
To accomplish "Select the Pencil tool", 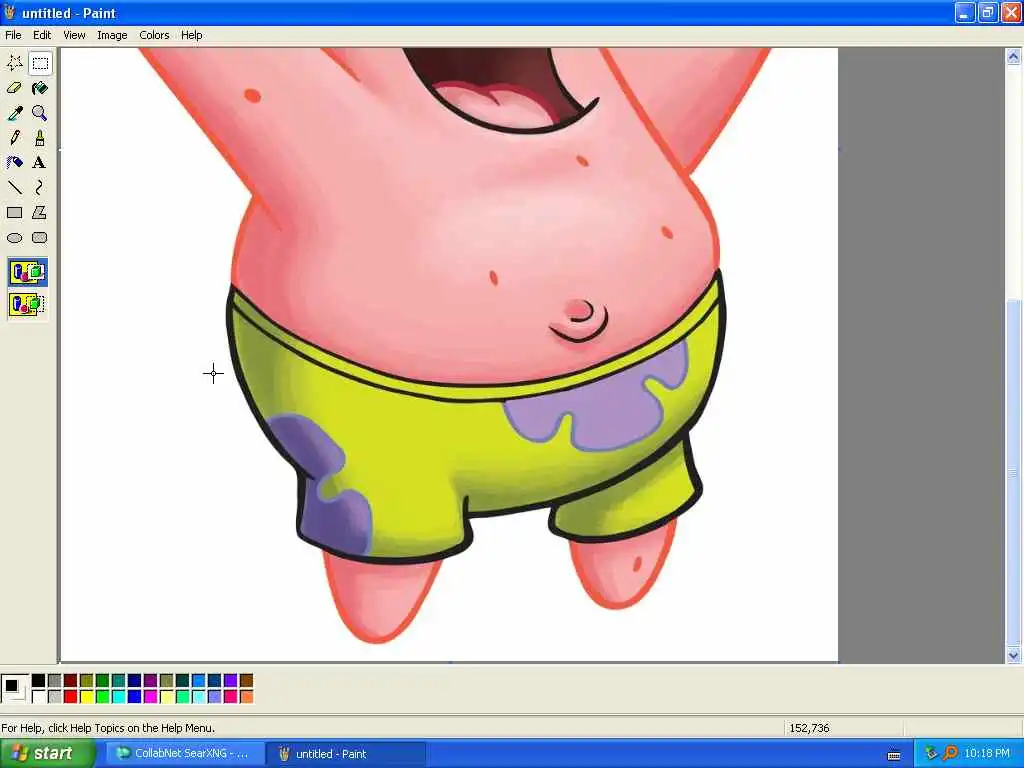I will [14, 138].
